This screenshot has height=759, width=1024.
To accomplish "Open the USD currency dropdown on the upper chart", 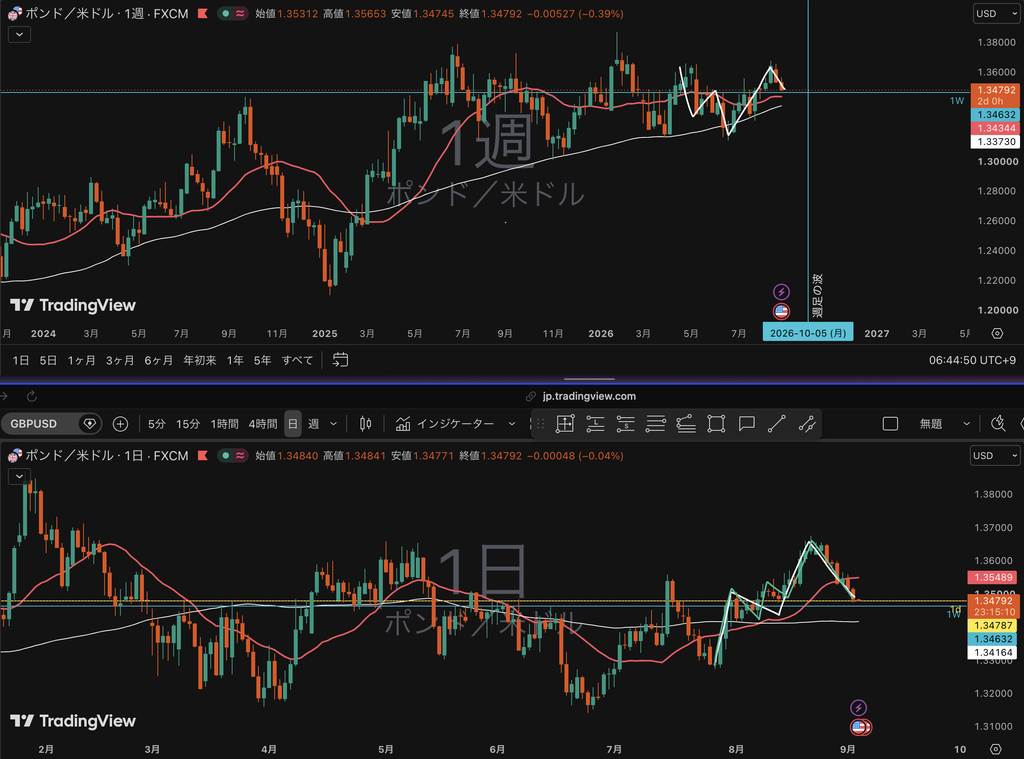I will pyautogui.click(x=996, y=13).
